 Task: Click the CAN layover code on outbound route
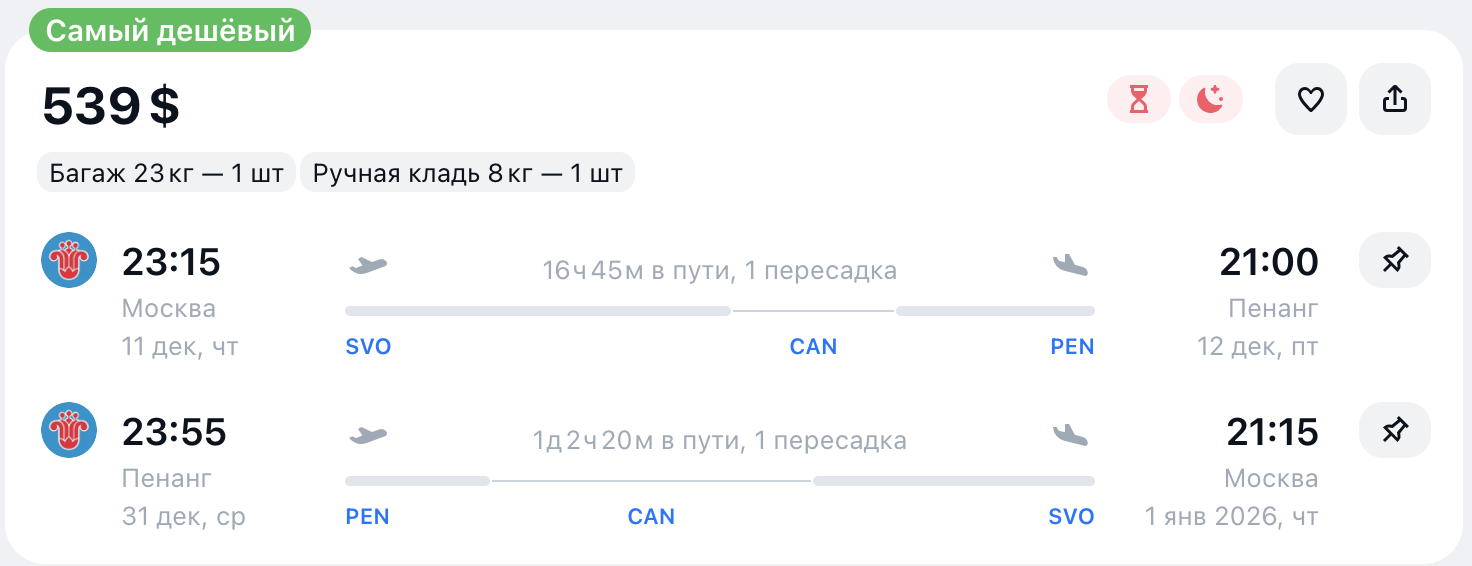tap(813, 347)
